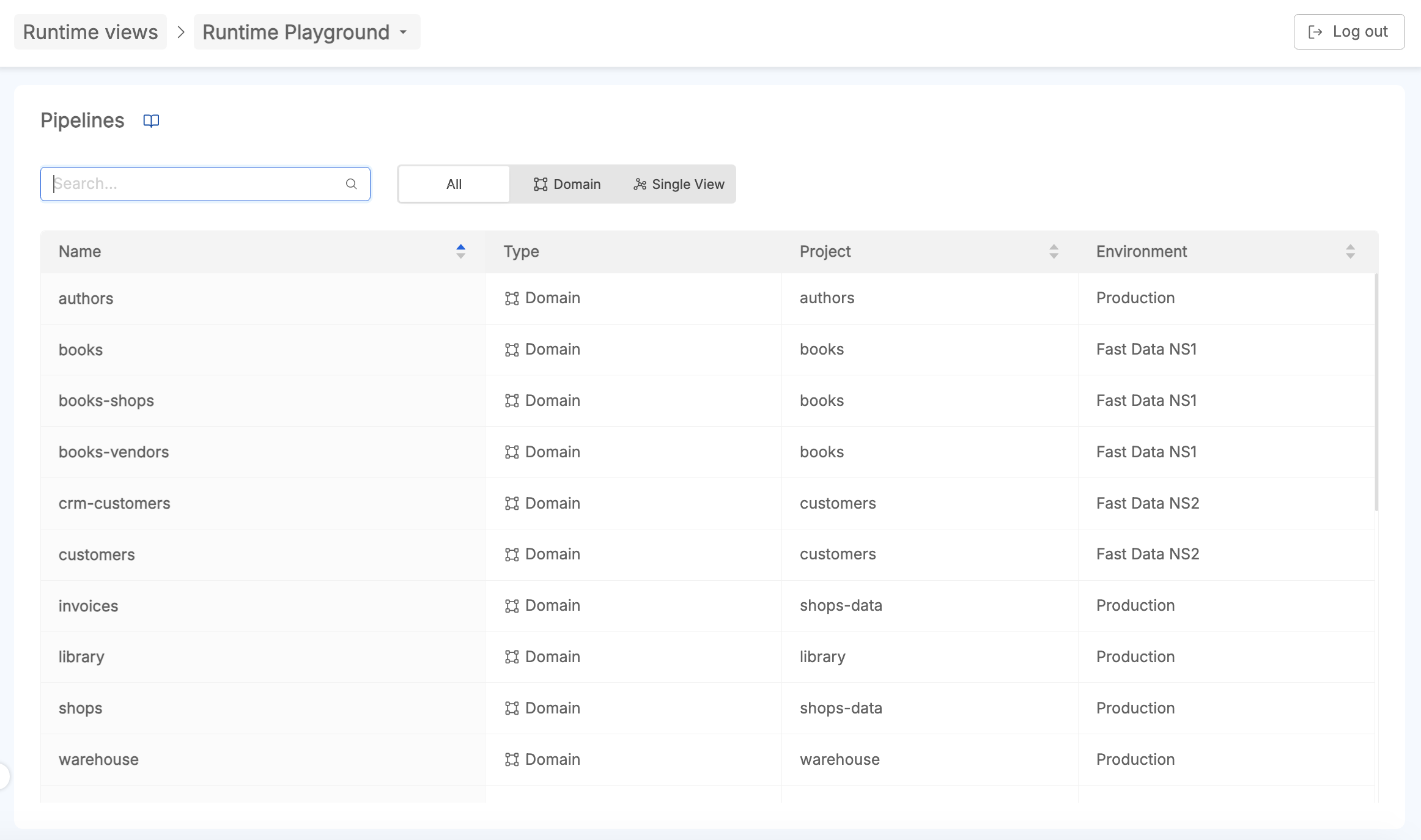Click the Domain icon next to authors row

[x=513, y=298]
